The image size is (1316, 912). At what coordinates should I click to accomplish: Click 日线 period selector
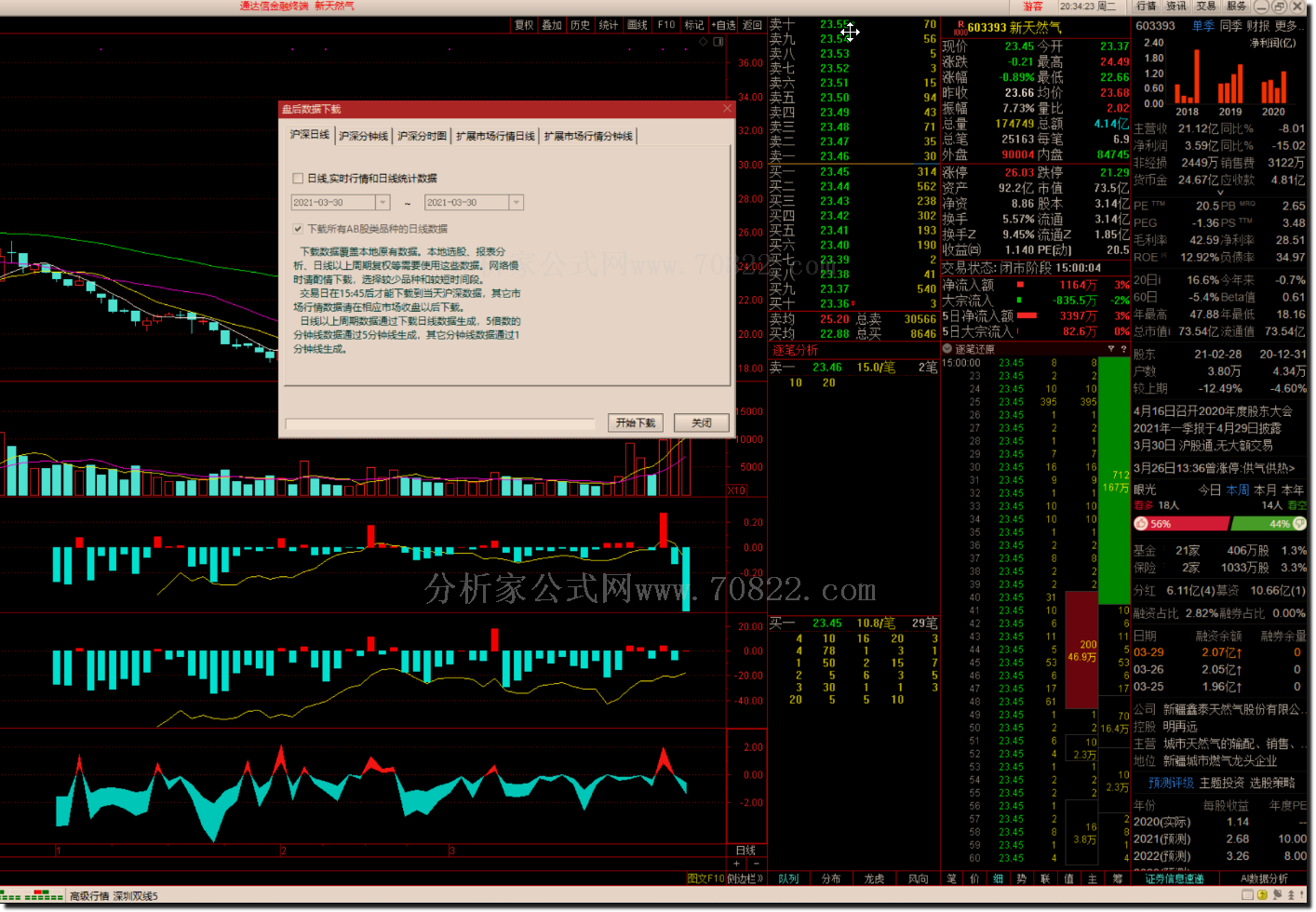tap(745, 851)
